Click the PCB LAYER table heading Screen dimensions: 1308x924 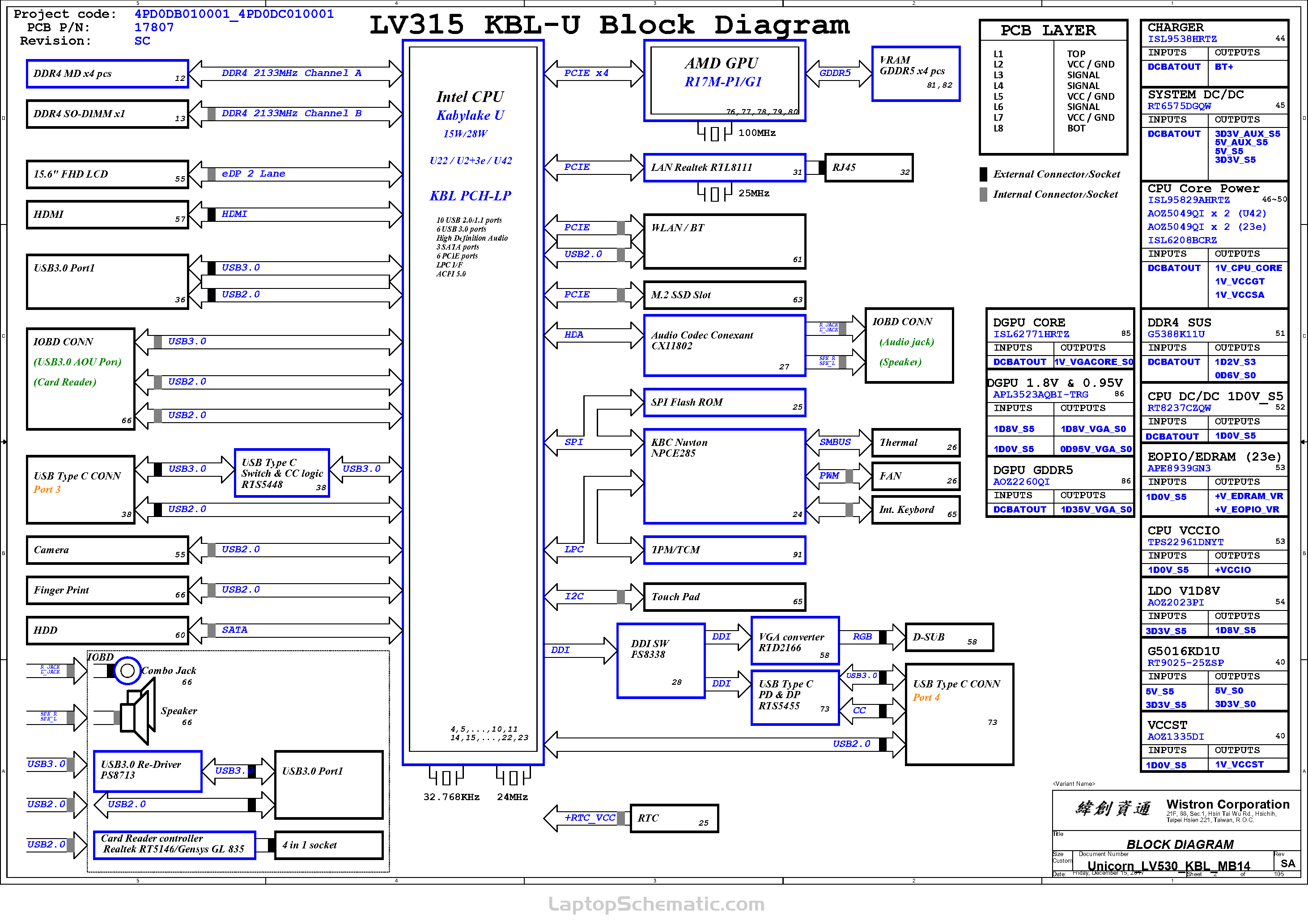(1048, 30)
